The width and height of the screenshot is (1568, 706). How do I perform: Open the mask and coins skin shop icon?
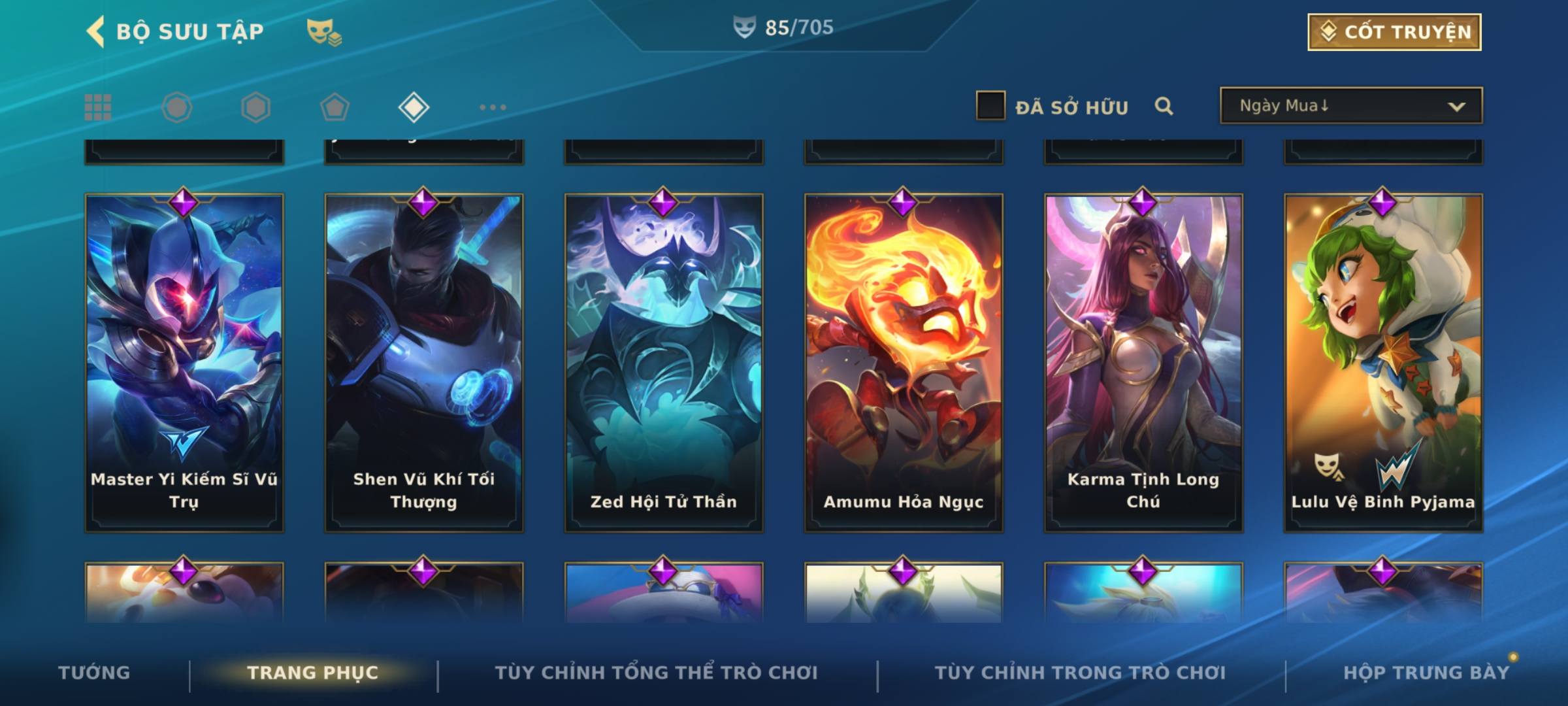pos(324,32)
